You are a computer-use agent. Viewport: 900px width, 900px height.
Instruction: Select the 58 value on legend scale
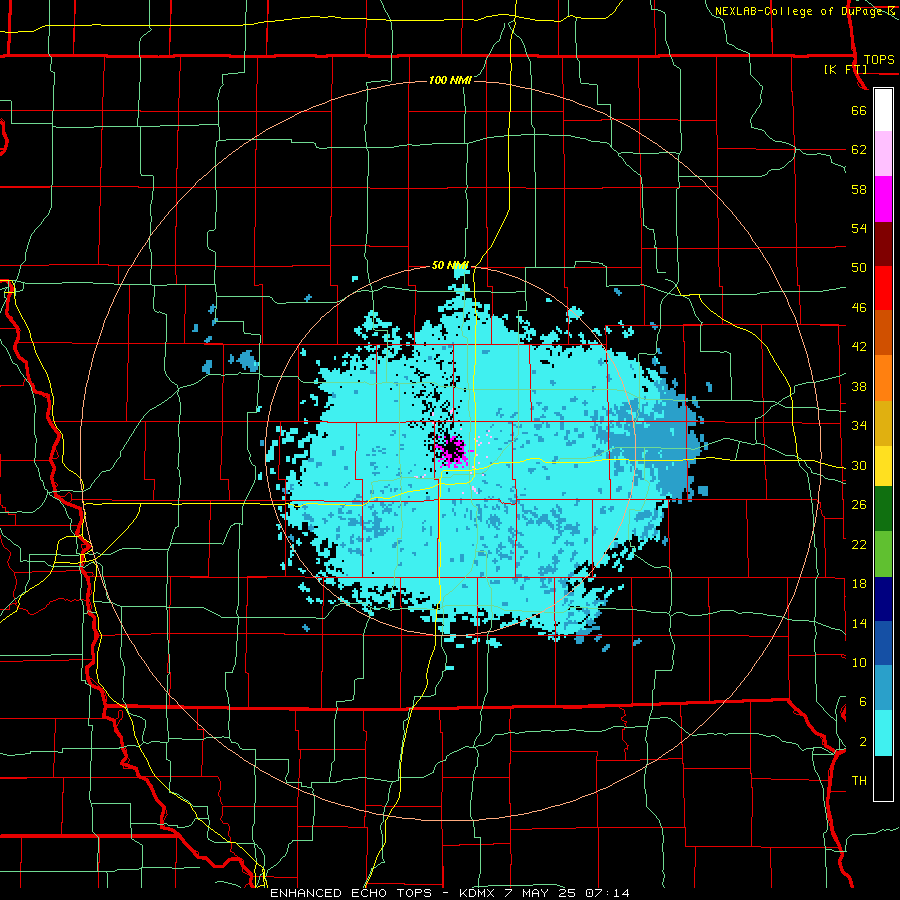[859, 189]
